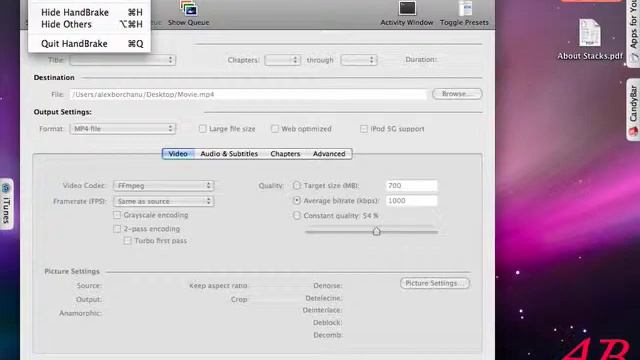Screen dimensions: 640x360
Task: Enable the Large file size checkbox
Action: point(202,129)
